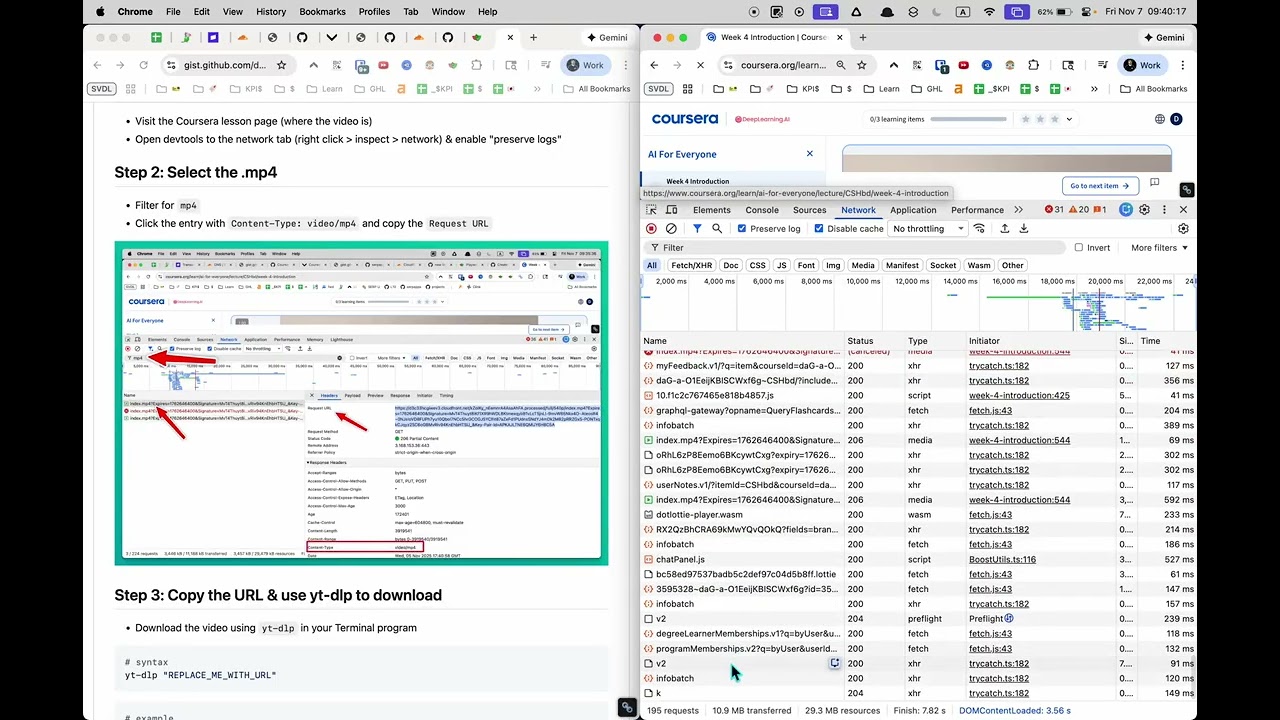Open the Coursera user profile avatar
The width and height of the screenshot is (1280, 720).
1176,119
